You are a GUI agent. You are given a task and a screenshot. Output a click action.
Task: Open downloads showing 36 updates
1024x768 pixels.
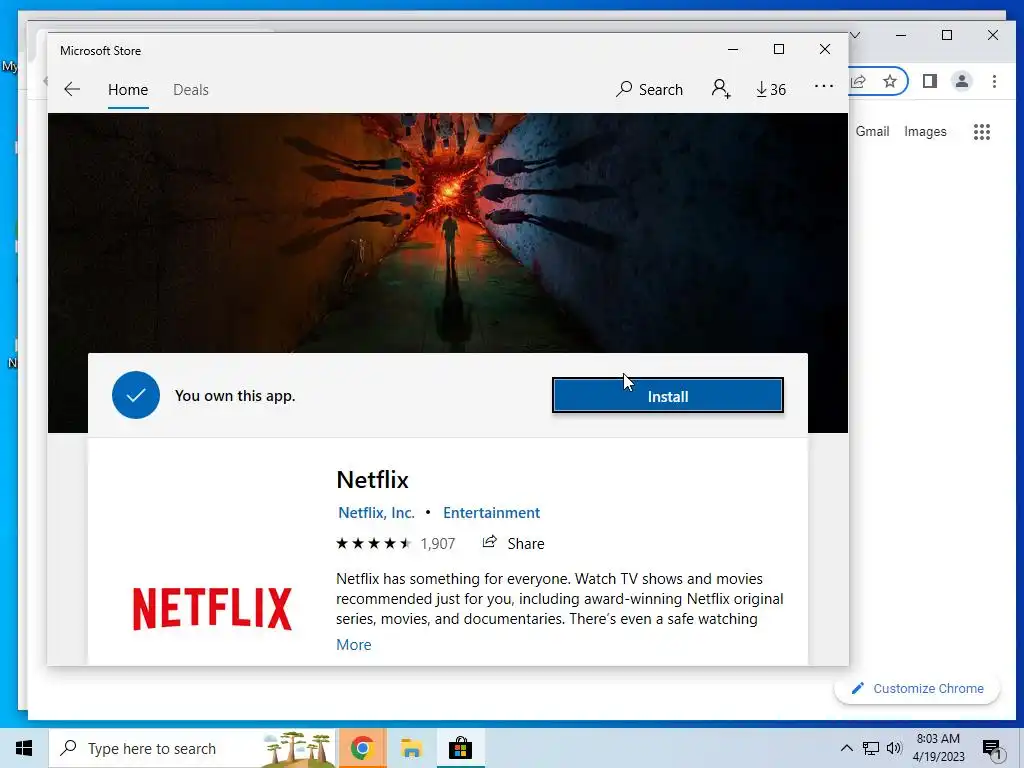click(x=771, y=89)
